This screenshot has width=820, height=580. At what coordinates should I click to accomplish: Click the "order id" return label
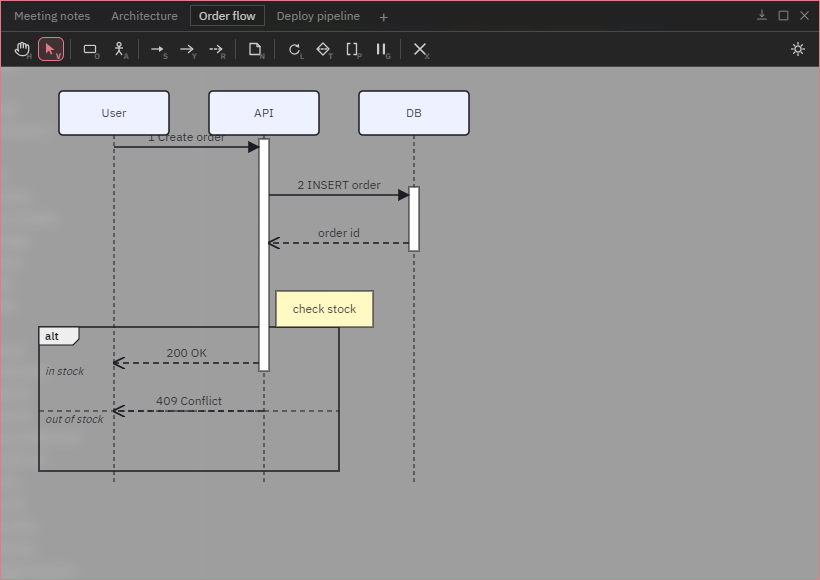pos(339,233)
